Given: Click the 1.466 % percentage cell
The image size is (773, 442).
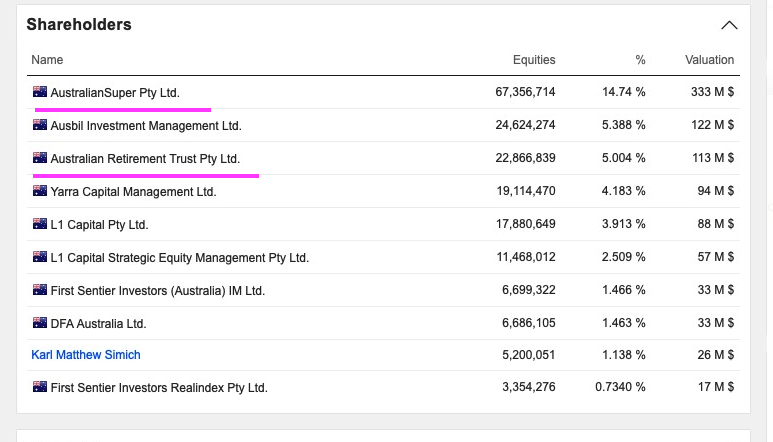Looking at the screenshot, I should point(624,290).
